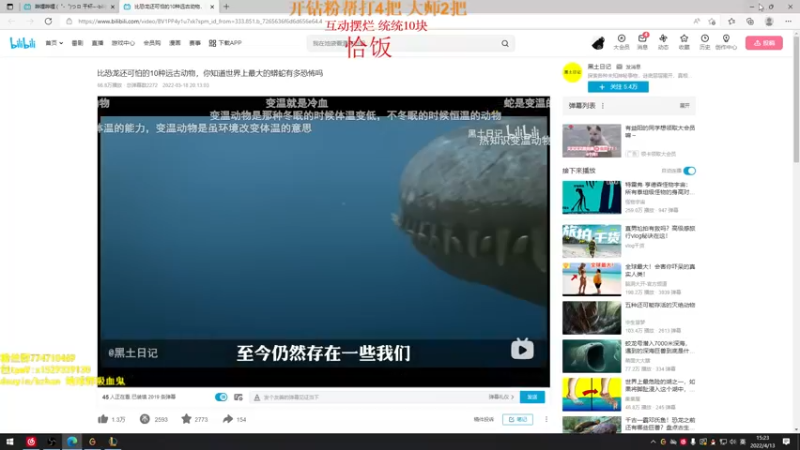The image size is (800, 450).
Task: Open the 大会员 icon
Action: click(621, 42)
